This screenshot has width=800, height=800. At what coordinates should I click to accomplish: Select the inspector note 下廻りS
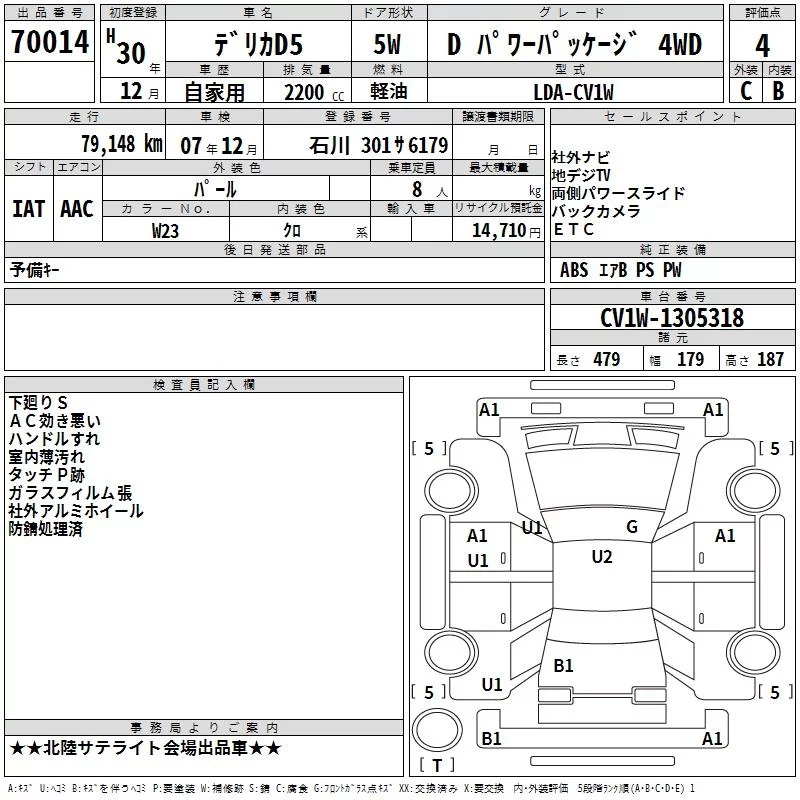coord(38,403)
